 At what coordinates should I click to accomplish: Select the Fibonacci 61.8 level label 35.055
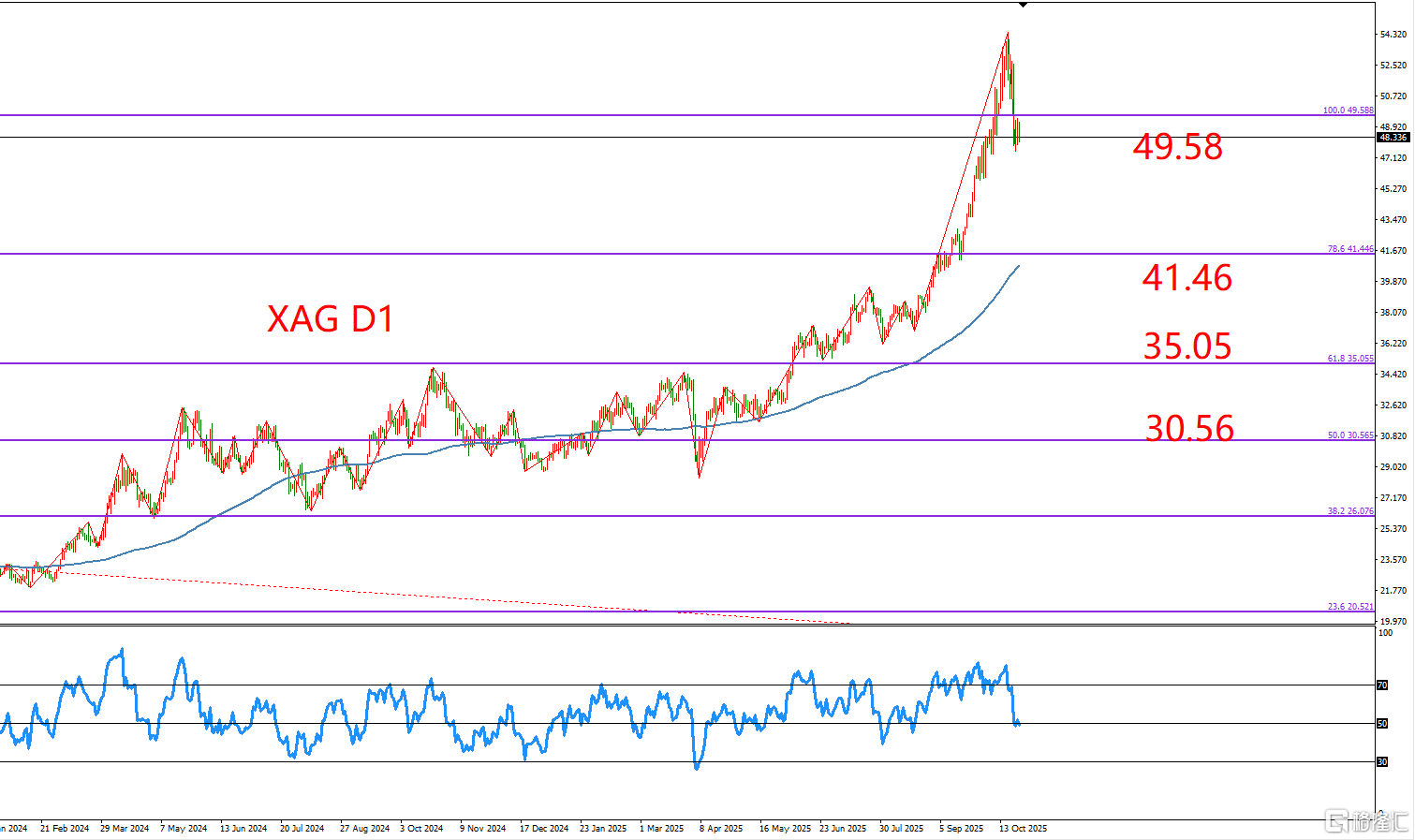pyautogui.click(x=1349, y=359)
